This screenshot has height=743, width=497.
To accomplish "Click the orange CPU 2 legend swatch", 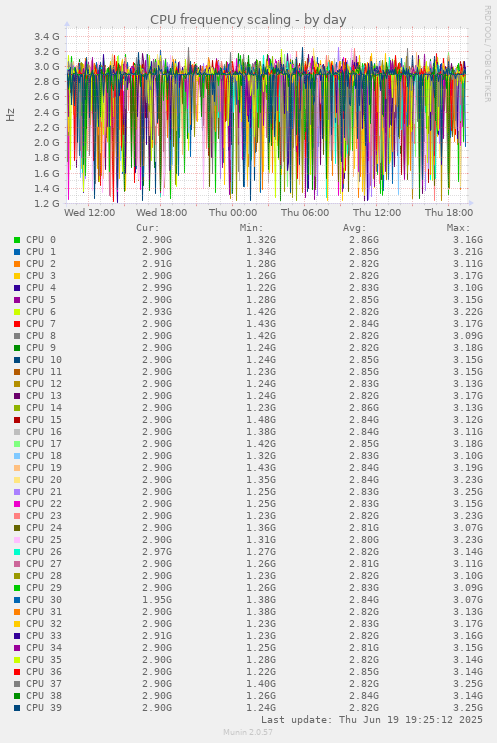I will [x=17, y=264].
